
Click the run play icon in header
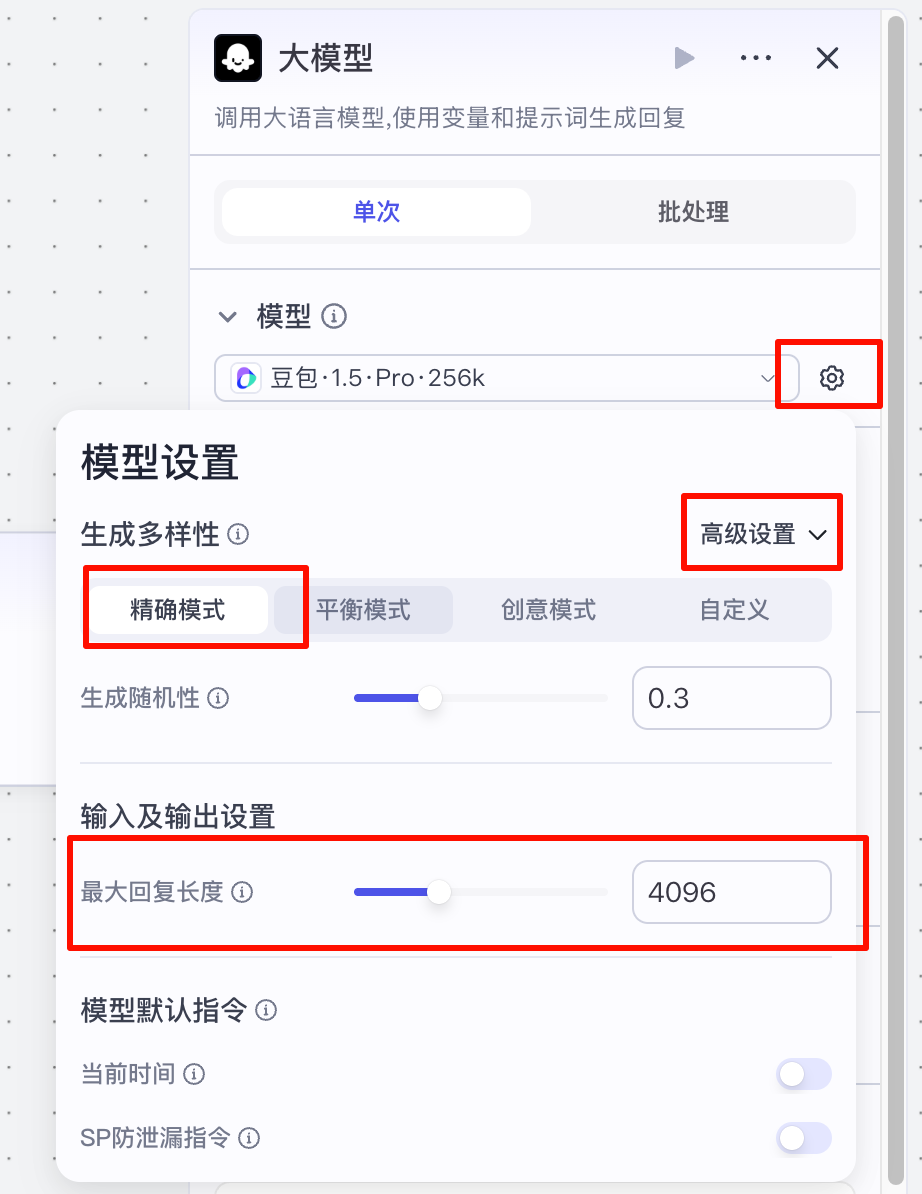(684, 58)
